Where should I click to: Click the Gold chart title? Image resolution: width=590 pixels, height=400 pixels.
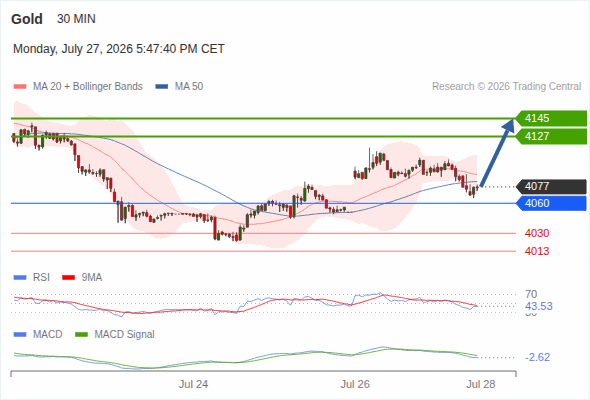tap(27, 19)
